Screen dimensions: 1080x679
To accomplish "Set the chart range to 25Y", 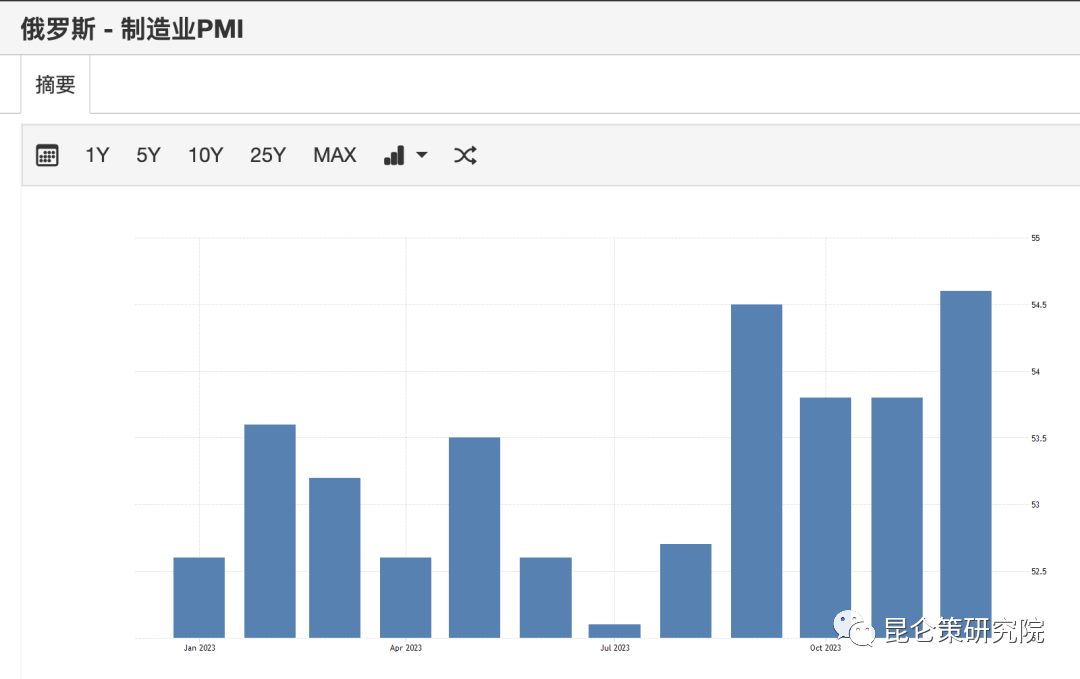I will pyautogui.click(x=268, y=155).
